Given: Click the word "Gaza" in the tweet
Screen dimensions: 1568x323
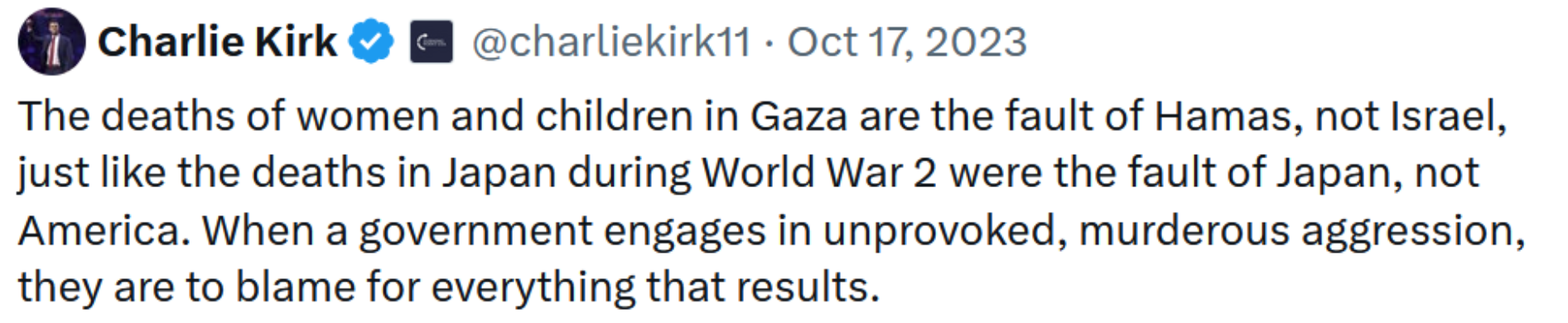Looking at the screenshot, I should pyautogui.click(x=798, y=116).
